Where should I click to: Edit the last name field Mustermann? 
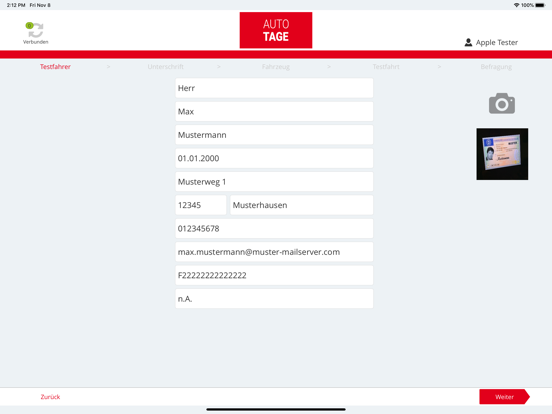274,135
